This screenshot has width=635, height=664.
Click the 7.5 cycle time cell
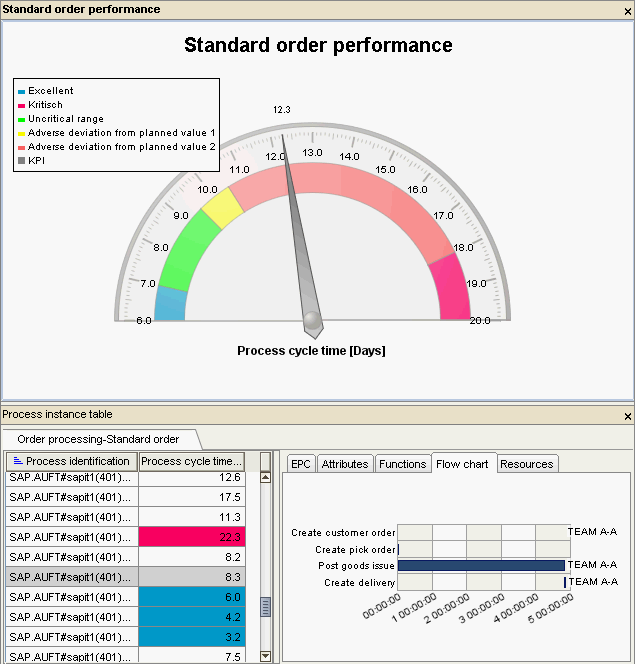pyautogui.click(x=192, y=656)
